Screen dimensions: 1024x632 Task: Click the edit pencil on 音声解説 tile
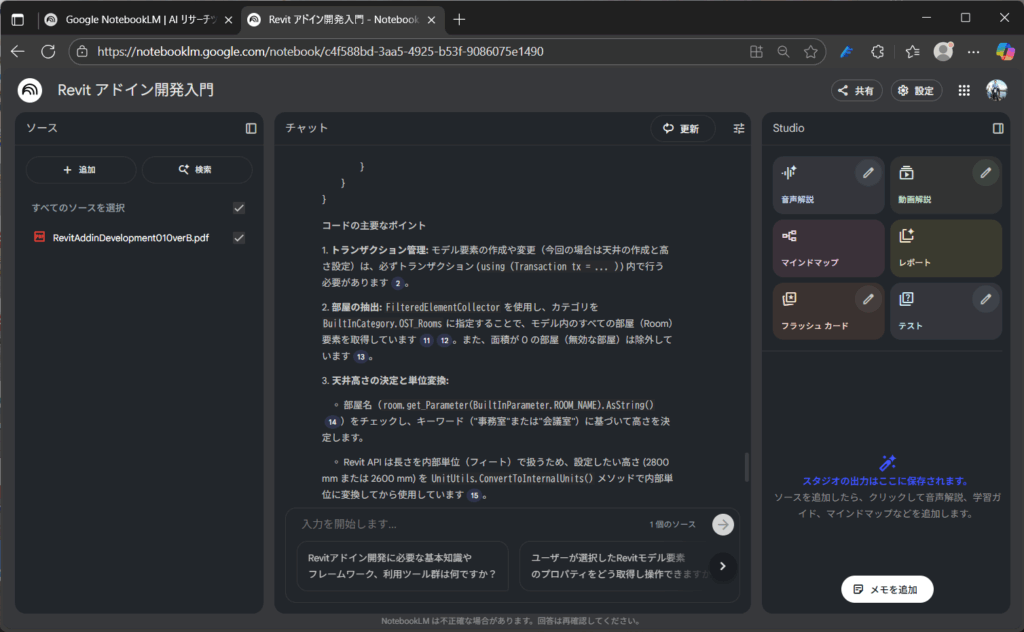point(868,173)
